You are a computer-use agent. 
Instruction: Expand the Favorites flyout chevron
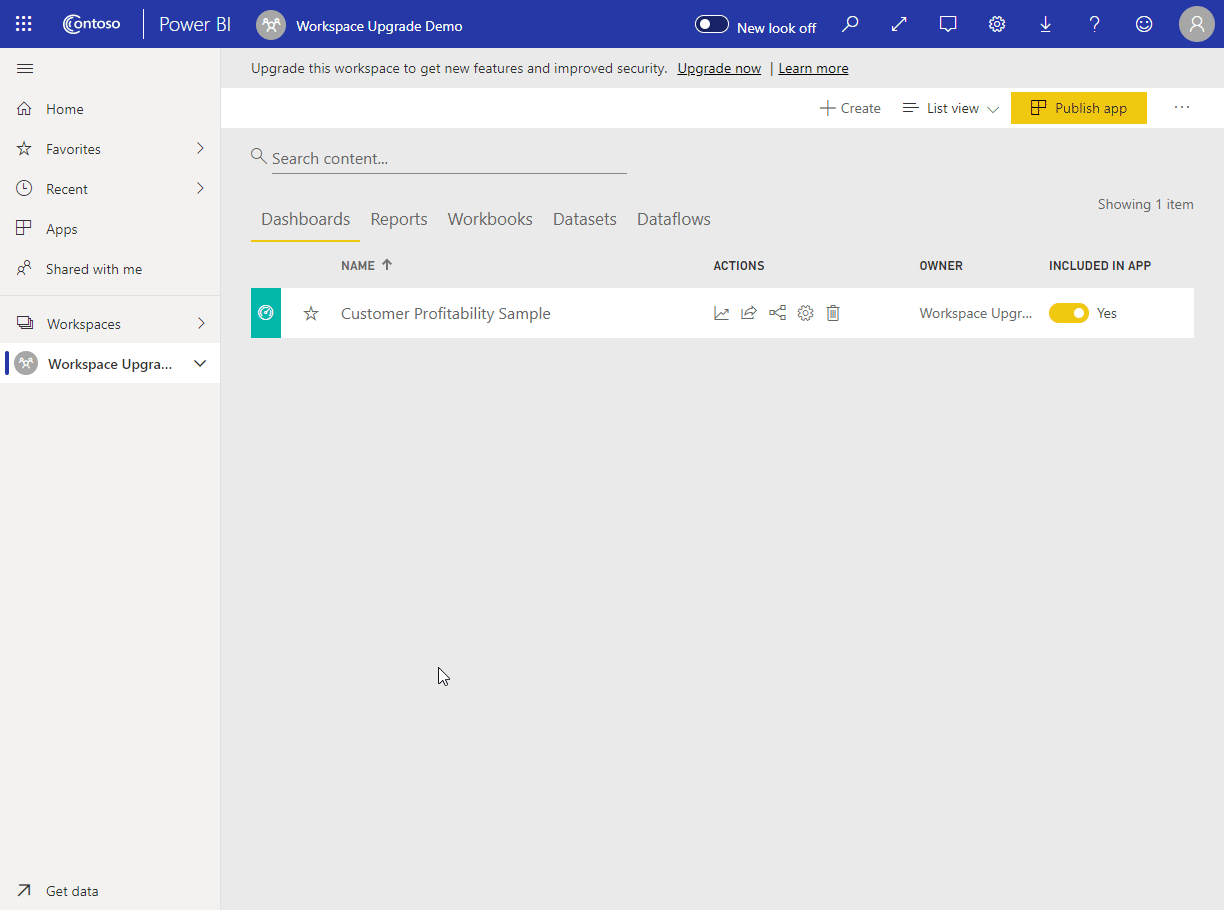coord(200,148)
